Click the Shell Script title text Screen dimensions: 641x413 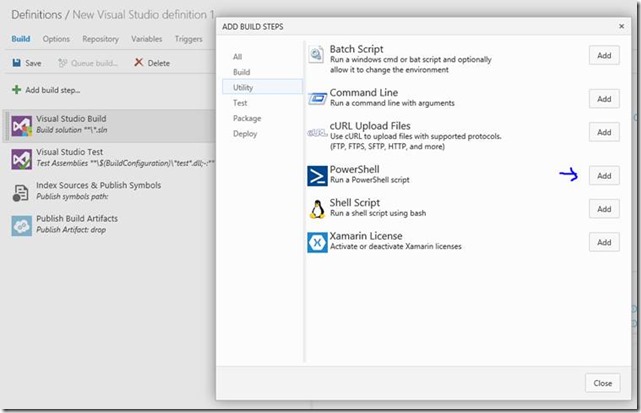355,203
